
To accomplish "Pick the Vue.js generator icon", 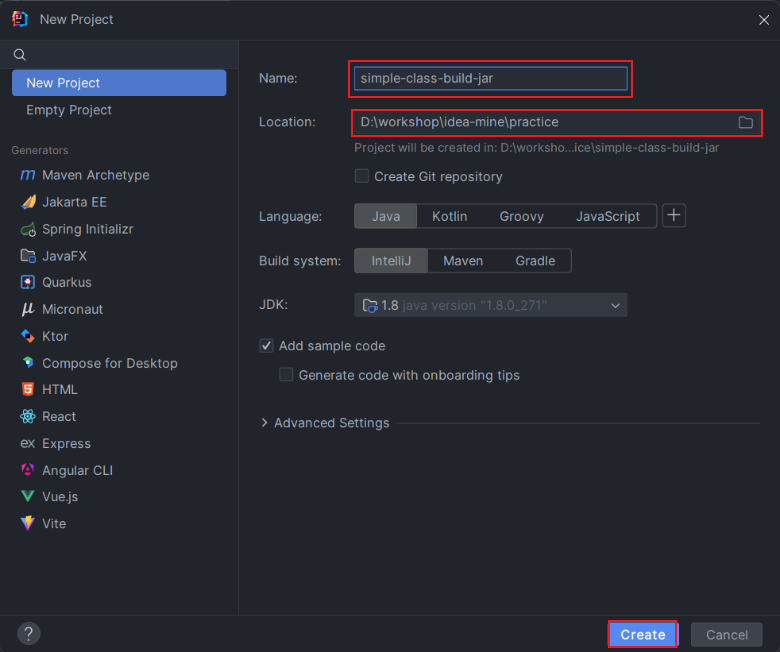I will [x=27, y=496].
